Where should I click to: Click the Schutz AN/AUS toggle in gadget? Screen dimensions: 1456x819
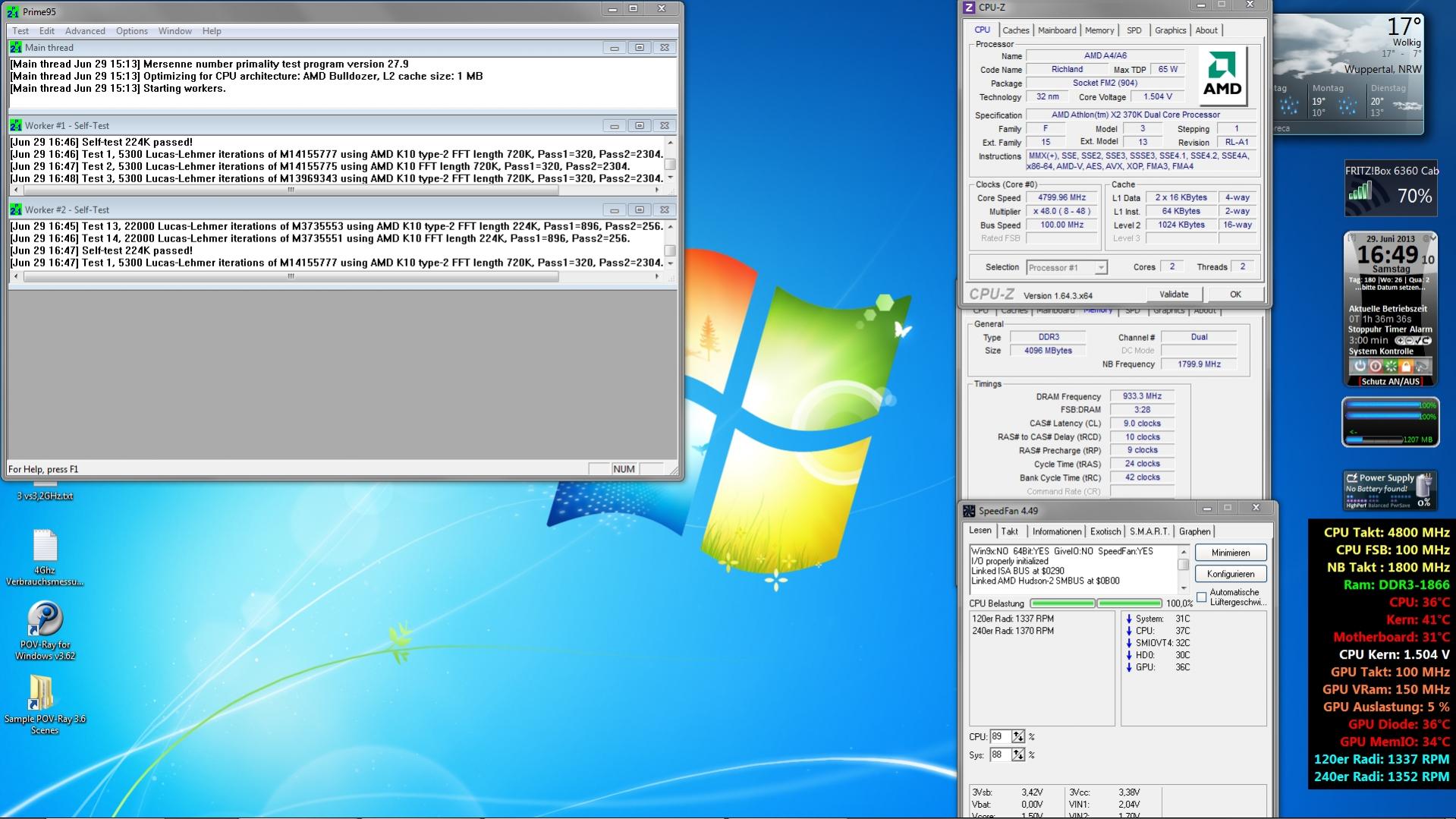pyautogui.click(x=1390, y=382)
